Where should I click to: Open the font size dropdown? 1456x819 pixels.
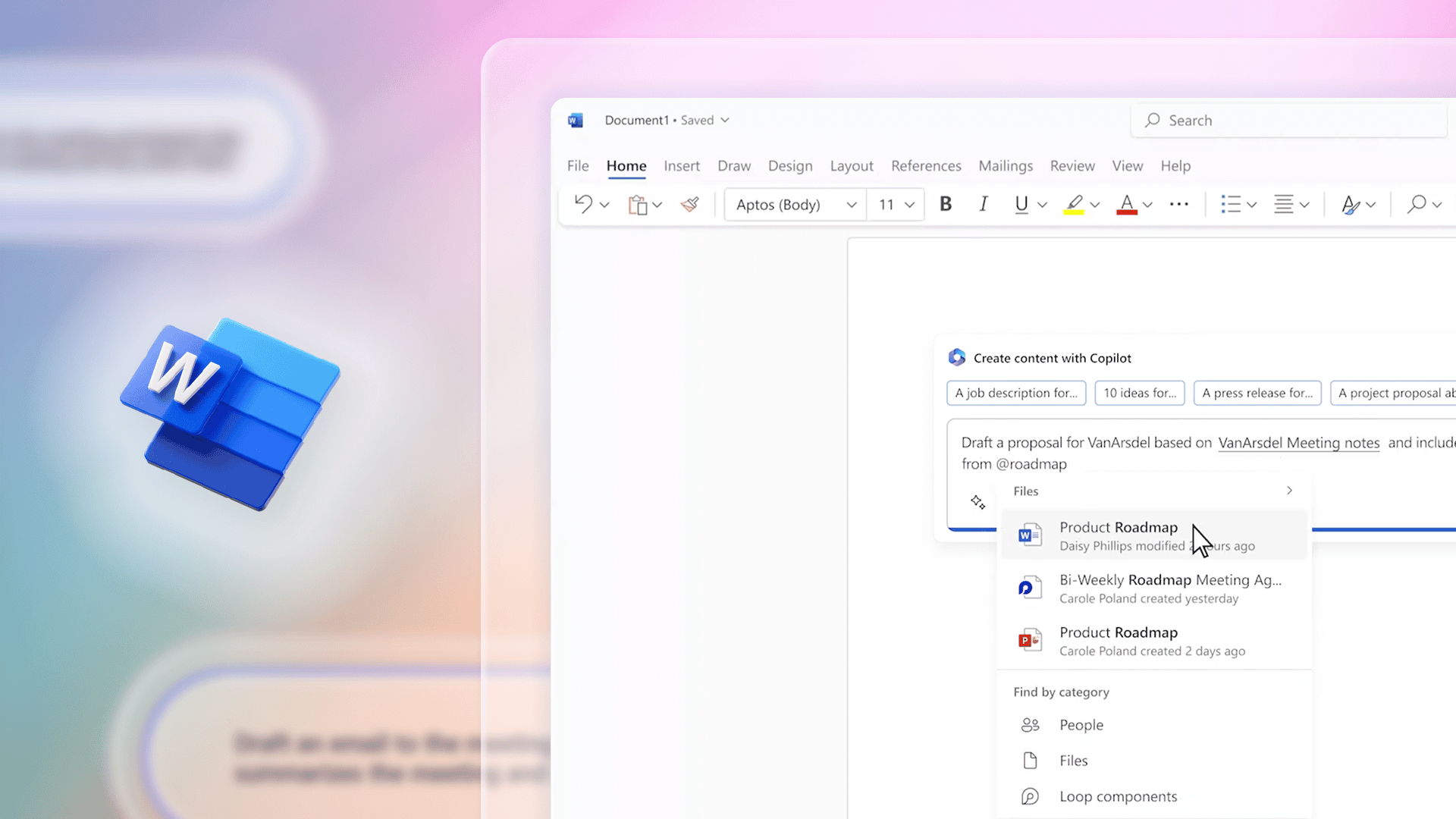coord(909,204)
